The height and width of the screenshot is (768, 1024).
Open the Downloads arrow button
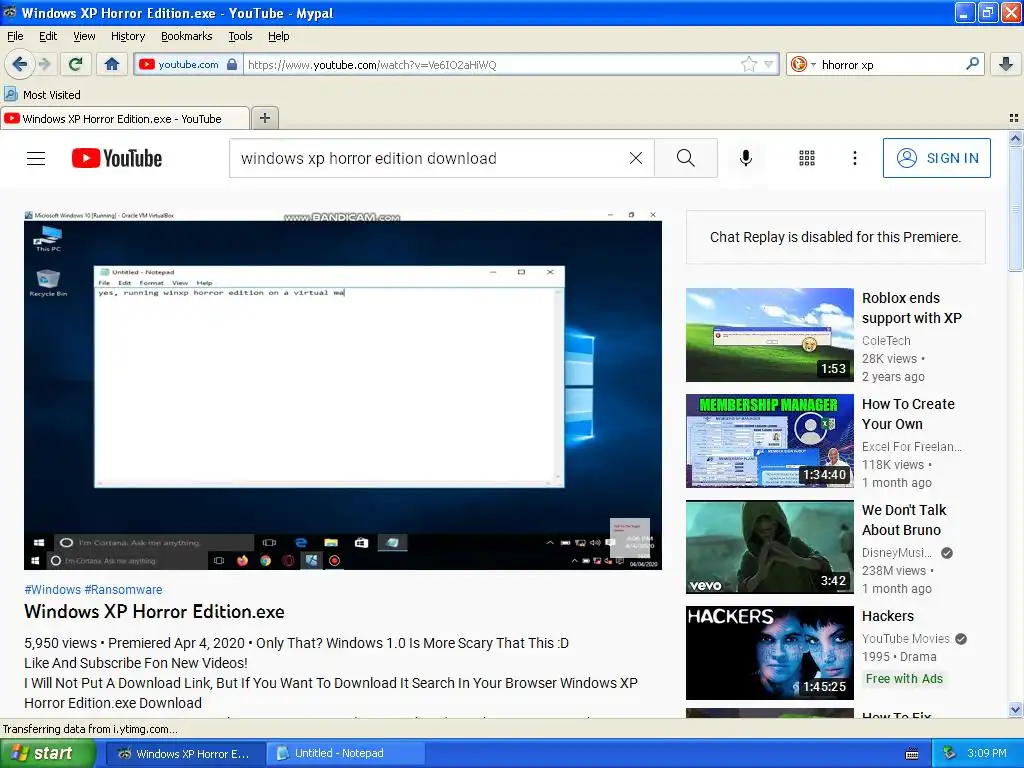(x=1006, y=64)
